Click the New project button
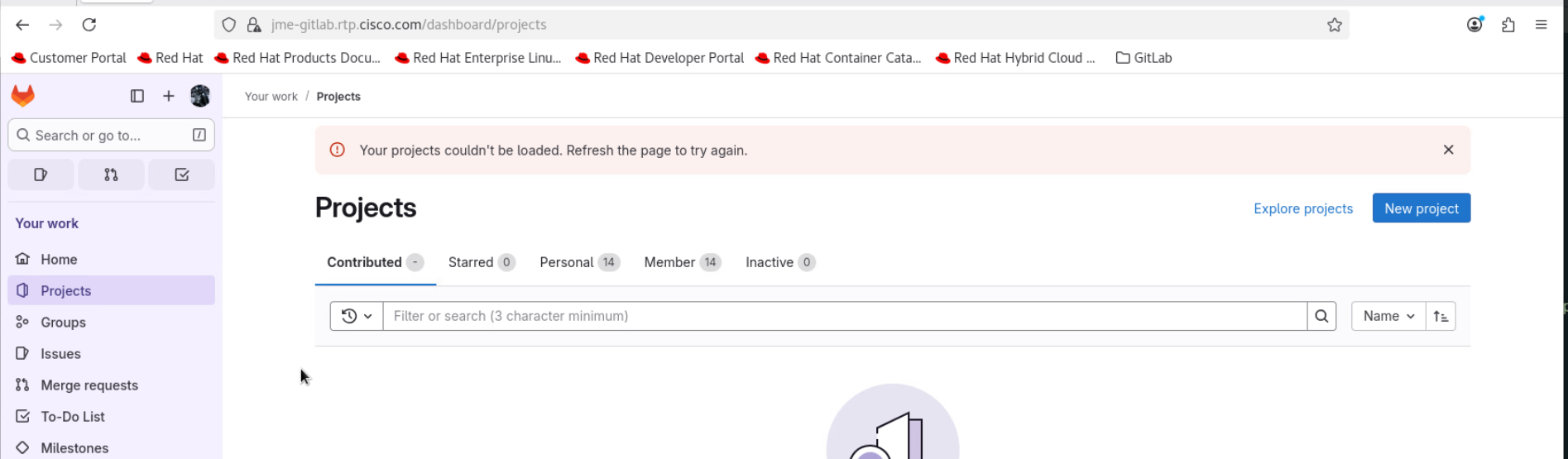The image size is (1568, 459). (1422, 208)
